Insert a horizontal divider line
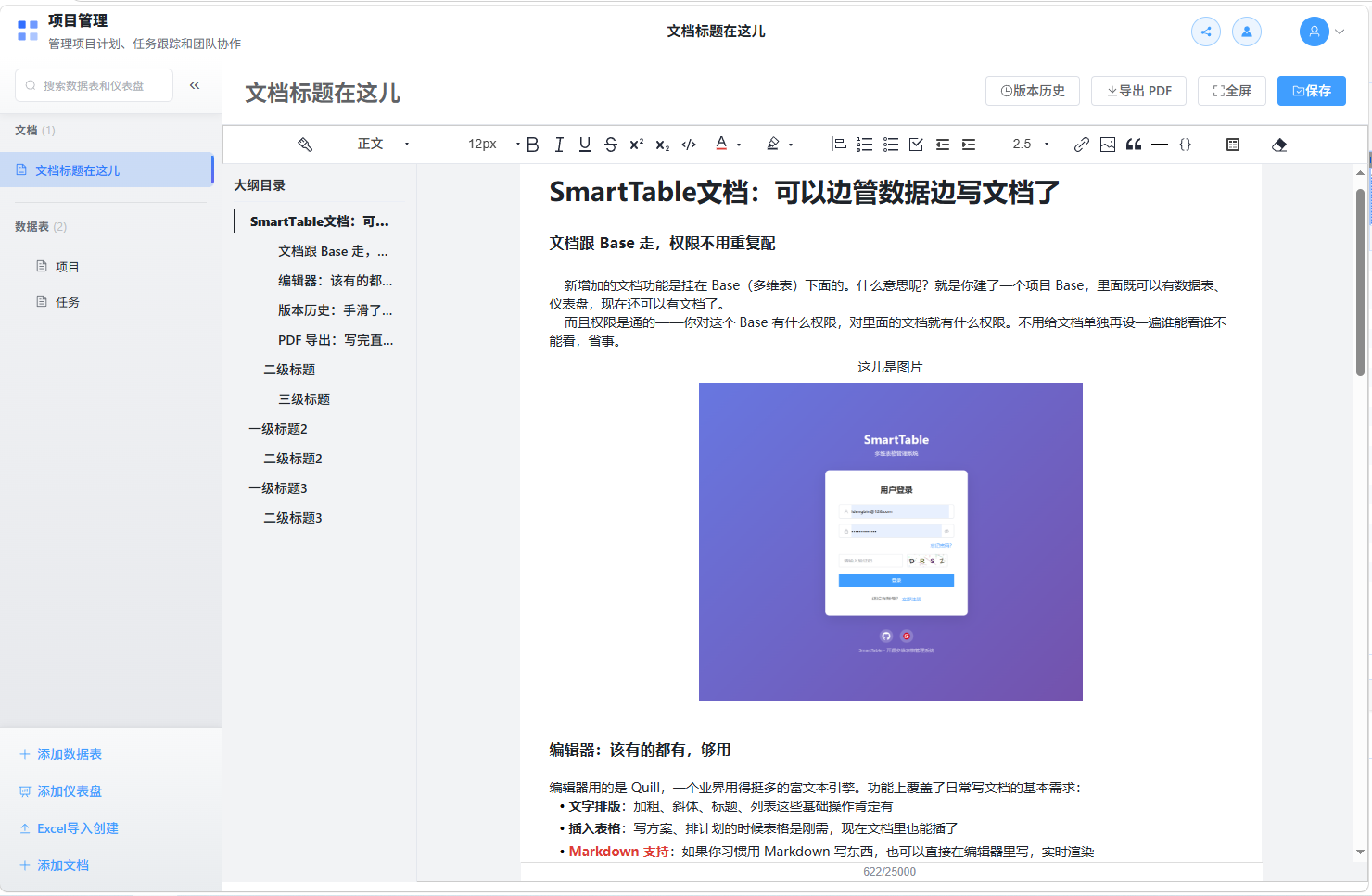 (x=1160, y=145)
